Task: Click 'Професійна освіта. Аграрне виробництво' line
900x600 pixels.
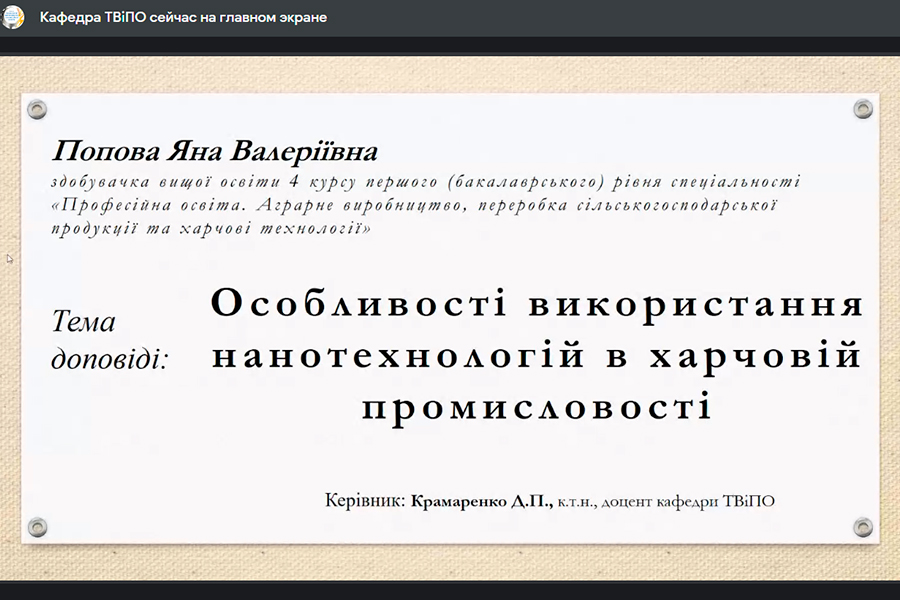Action: [x=414, y=206]
